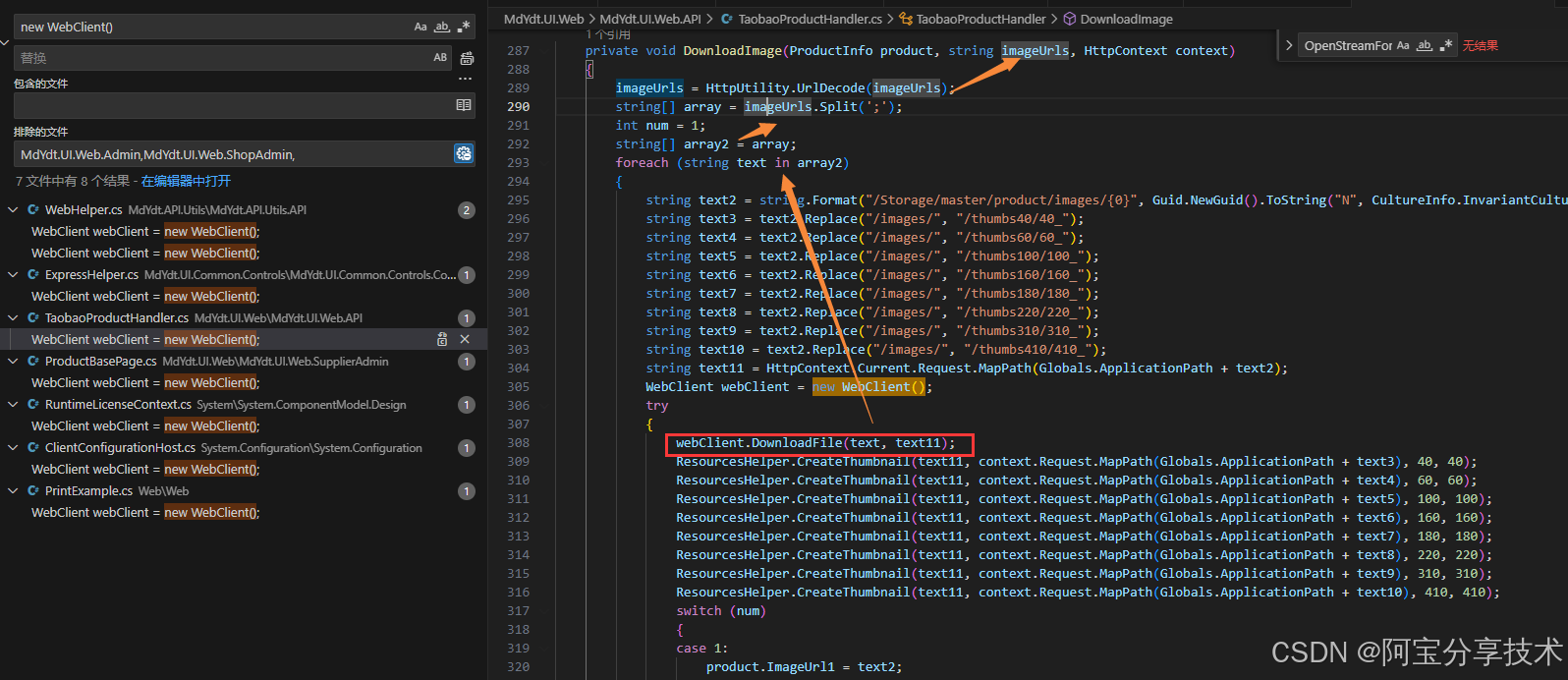Open RuntimeLicenseContext.cs file row in results

[242, 404]
